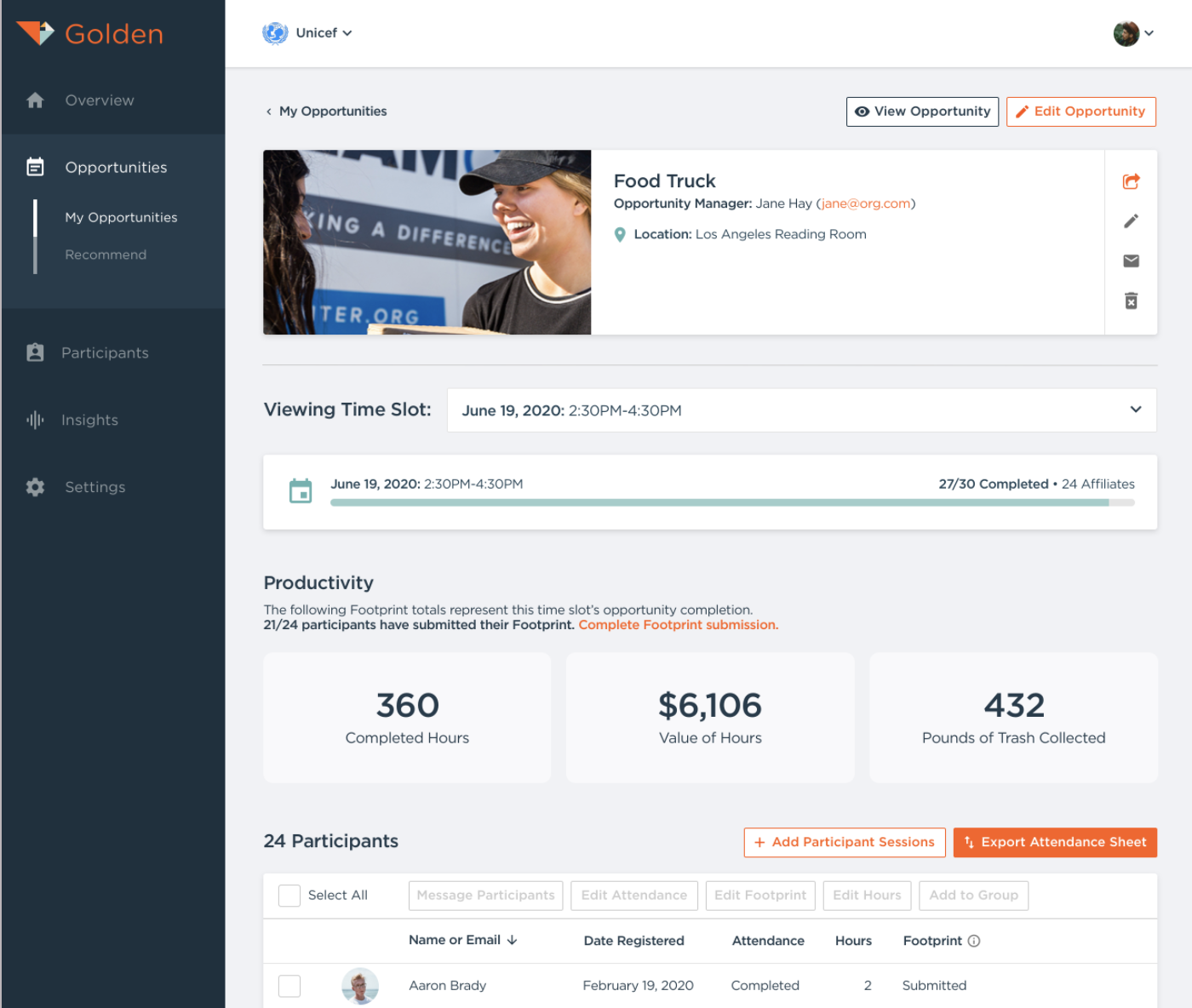The width and height of the screenshot is (1192, 1008).
Task: Open the Unicef organization switcher
Action: click(307, 33)
